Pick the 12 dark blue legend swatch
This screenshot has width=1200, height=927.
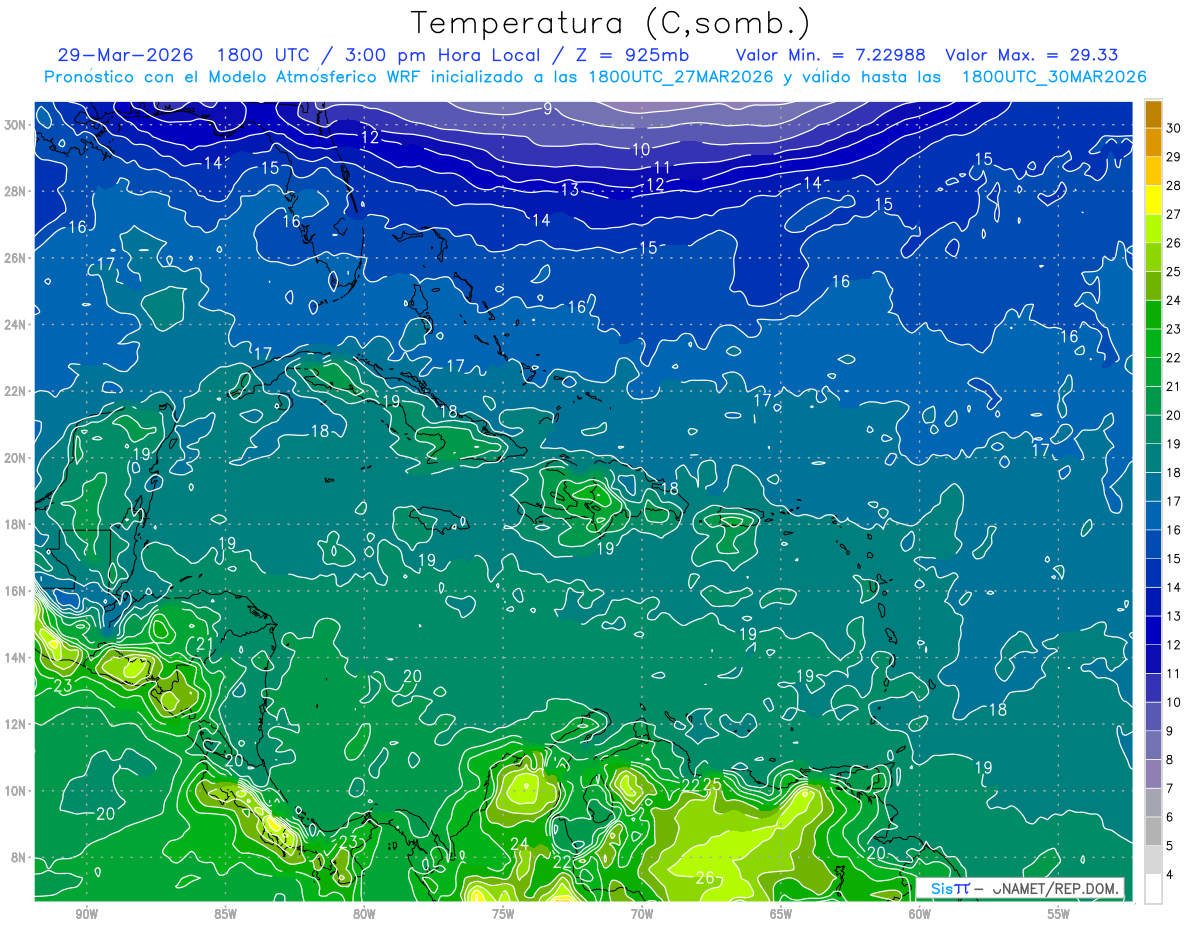pyautogui.click(x=1153, y=631)
